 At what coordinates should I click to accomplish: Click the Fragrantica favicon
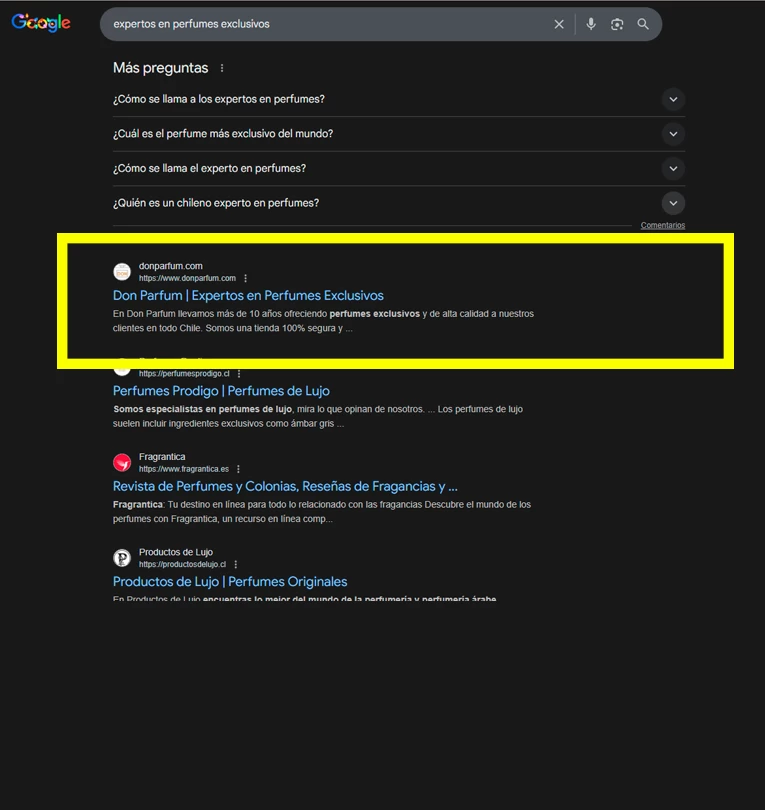[x=122, y=462]
